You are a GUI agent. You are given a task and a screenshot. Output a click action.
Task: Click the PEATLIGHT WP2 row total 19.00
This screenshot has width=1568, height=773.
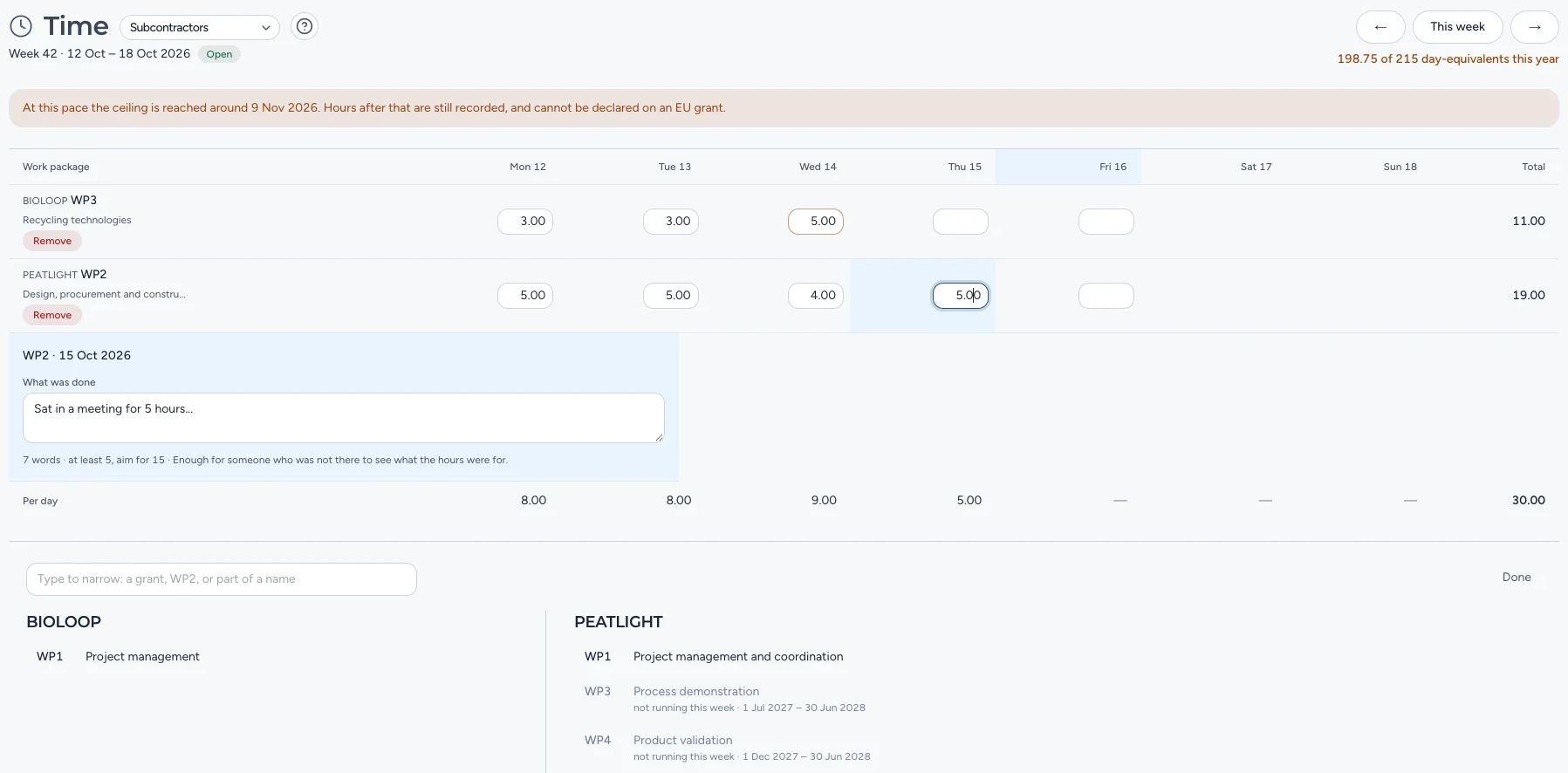[1528, 295]
